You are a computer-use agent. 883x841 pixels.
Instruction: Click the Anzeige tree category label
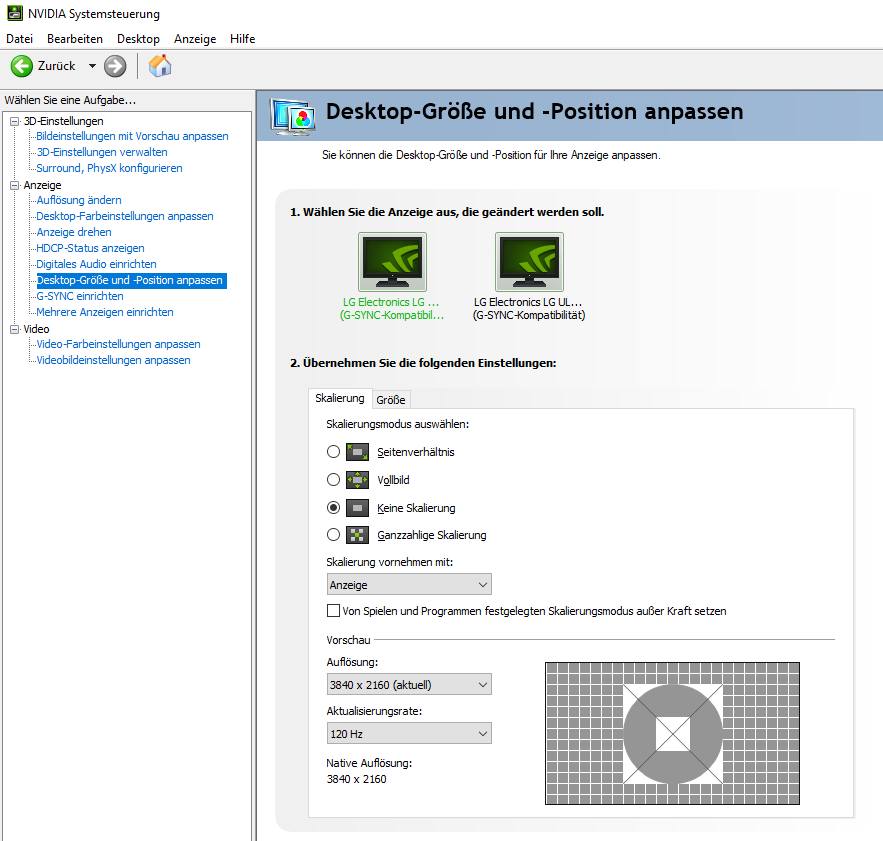click(x=42, y=185)
